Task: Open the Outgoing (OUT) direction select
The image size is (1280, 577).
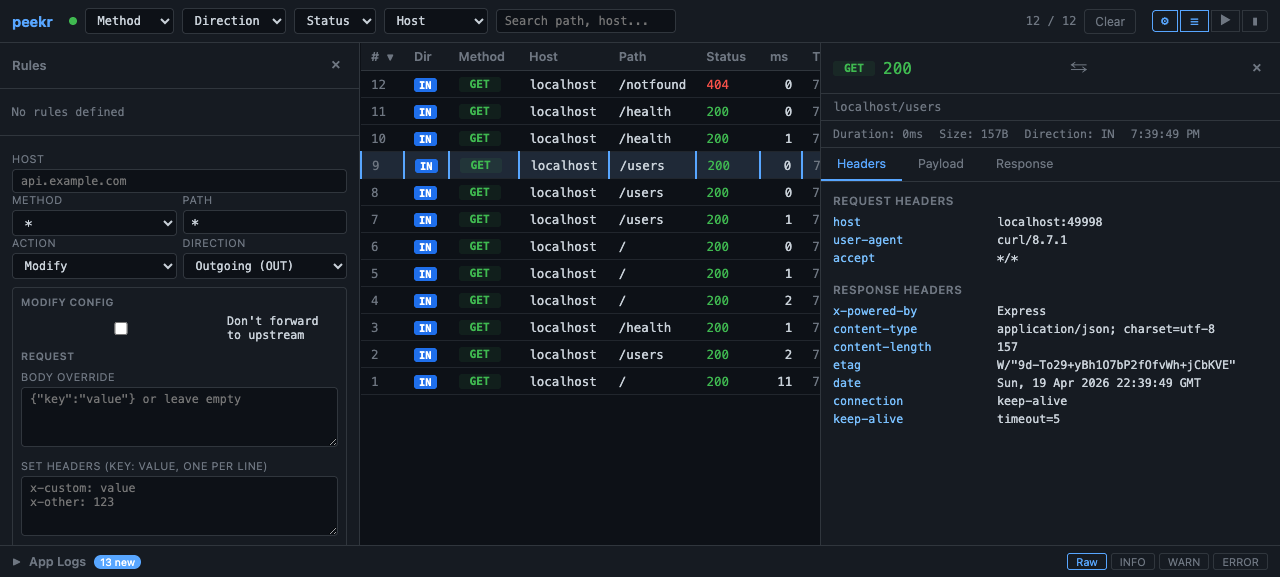Action: [265, 266]
